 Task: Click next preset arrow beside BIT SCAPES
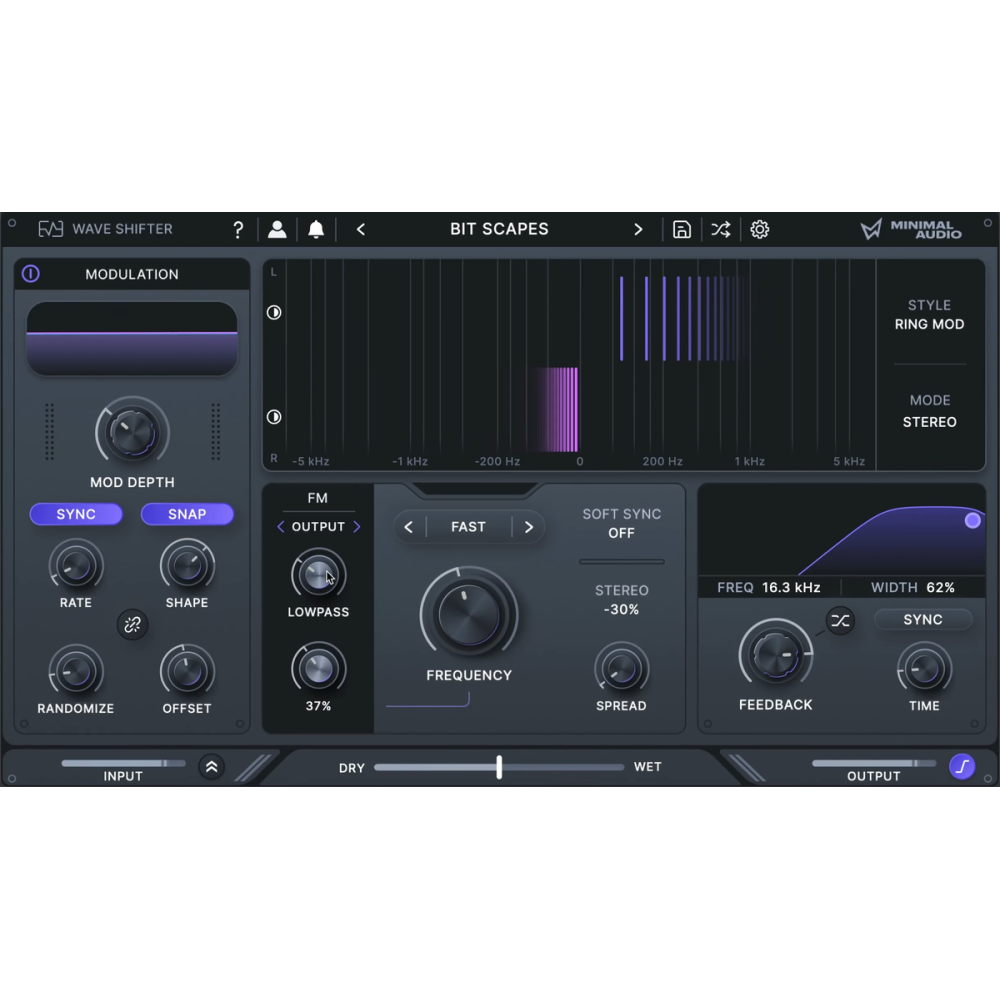tap(639, 229)
